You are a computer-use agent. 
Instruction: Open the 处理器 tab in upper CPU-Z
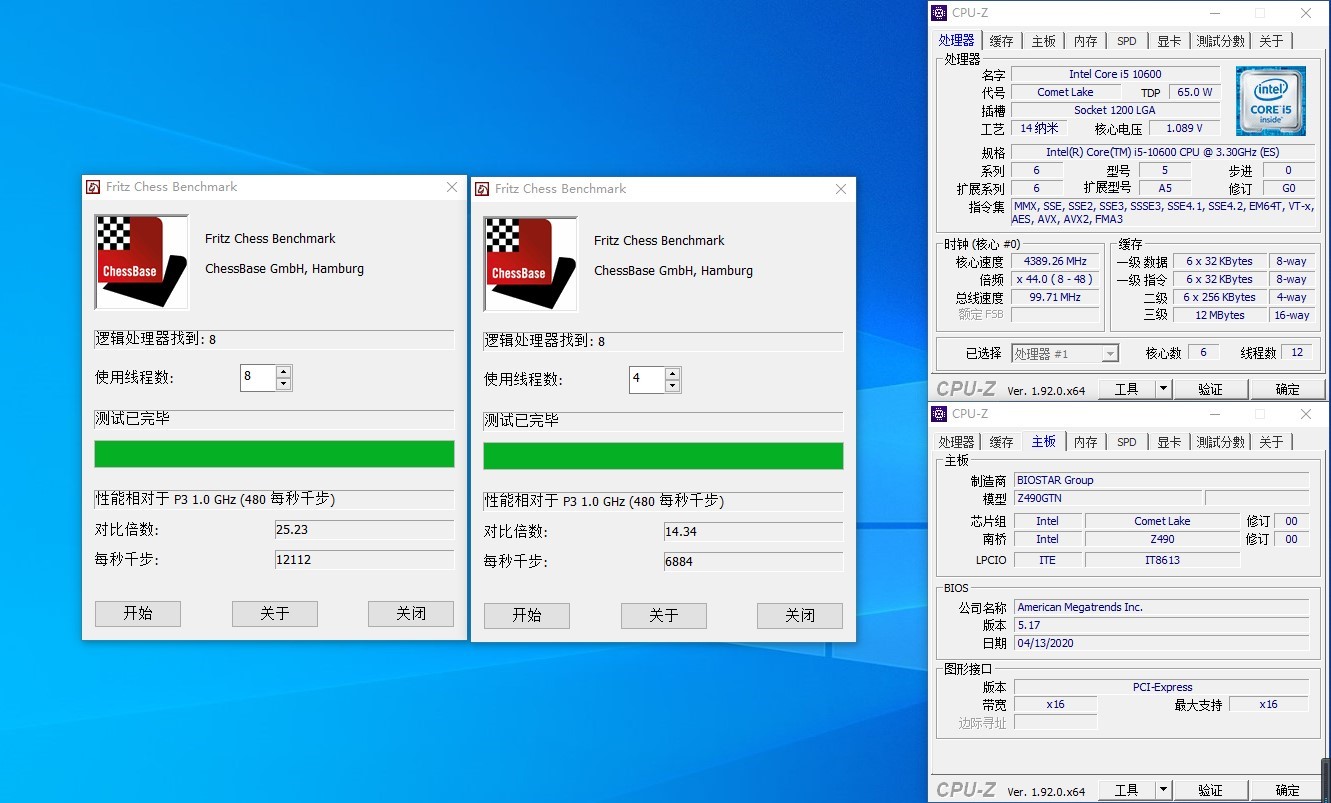click(x=956, y=40)
